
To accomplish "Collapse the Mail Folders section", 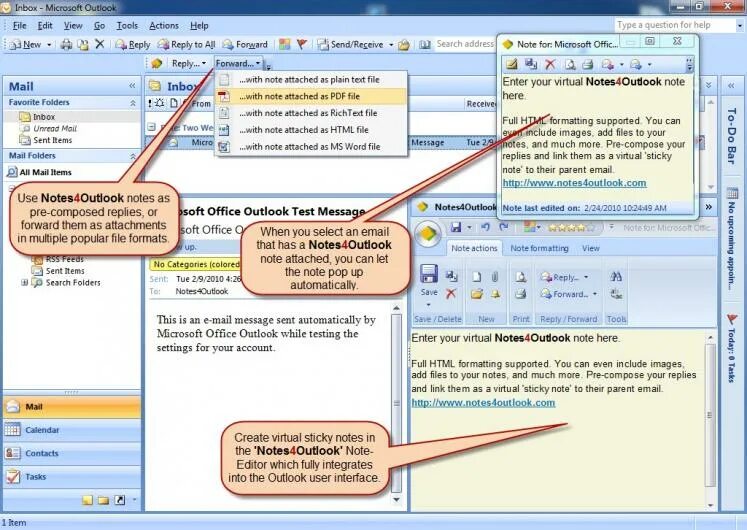I will pyautogui.click(x=132, y=156).
